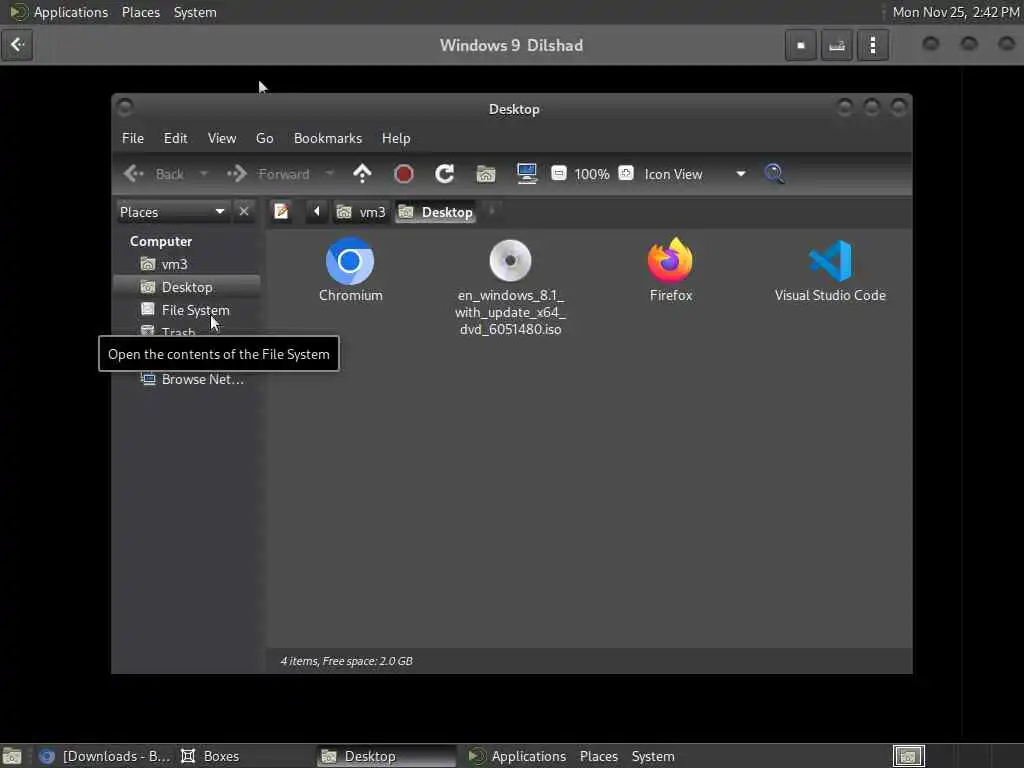Open the Chromium launcher icon
This screenshot has height=768, width=1024.
(350, 261)
